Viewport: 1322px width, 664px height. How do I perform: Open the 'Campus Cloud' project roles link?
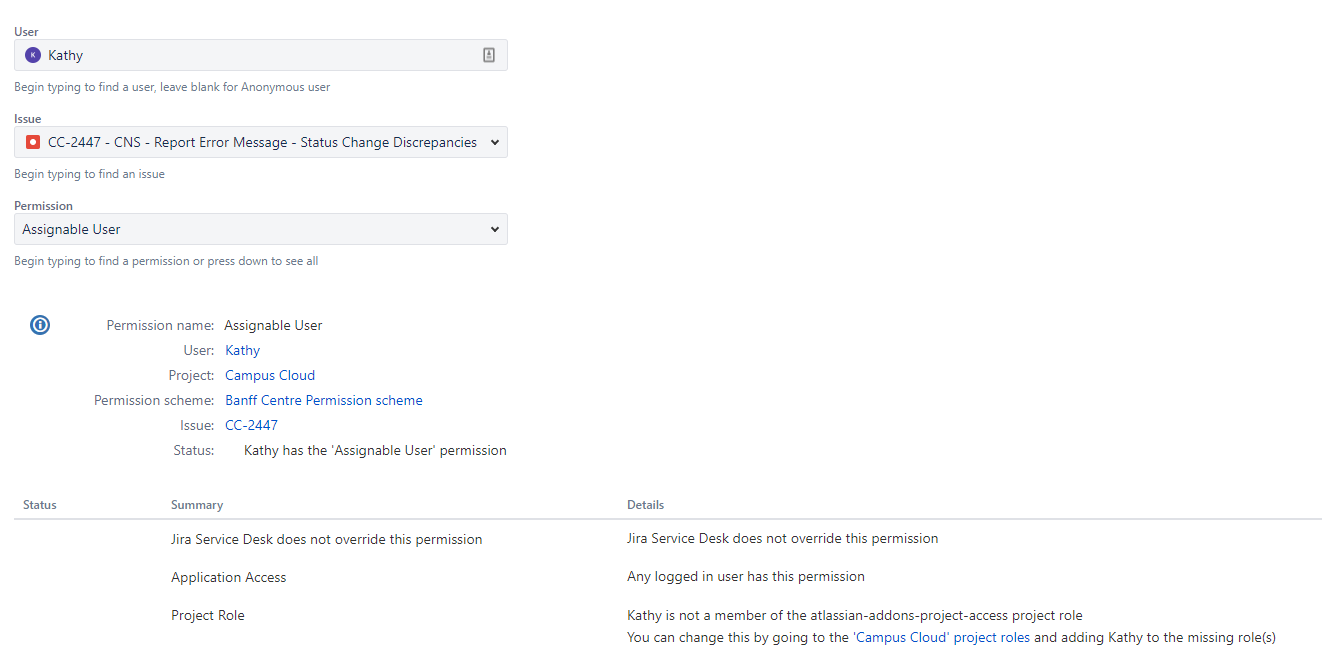click(x=941, y=637)
